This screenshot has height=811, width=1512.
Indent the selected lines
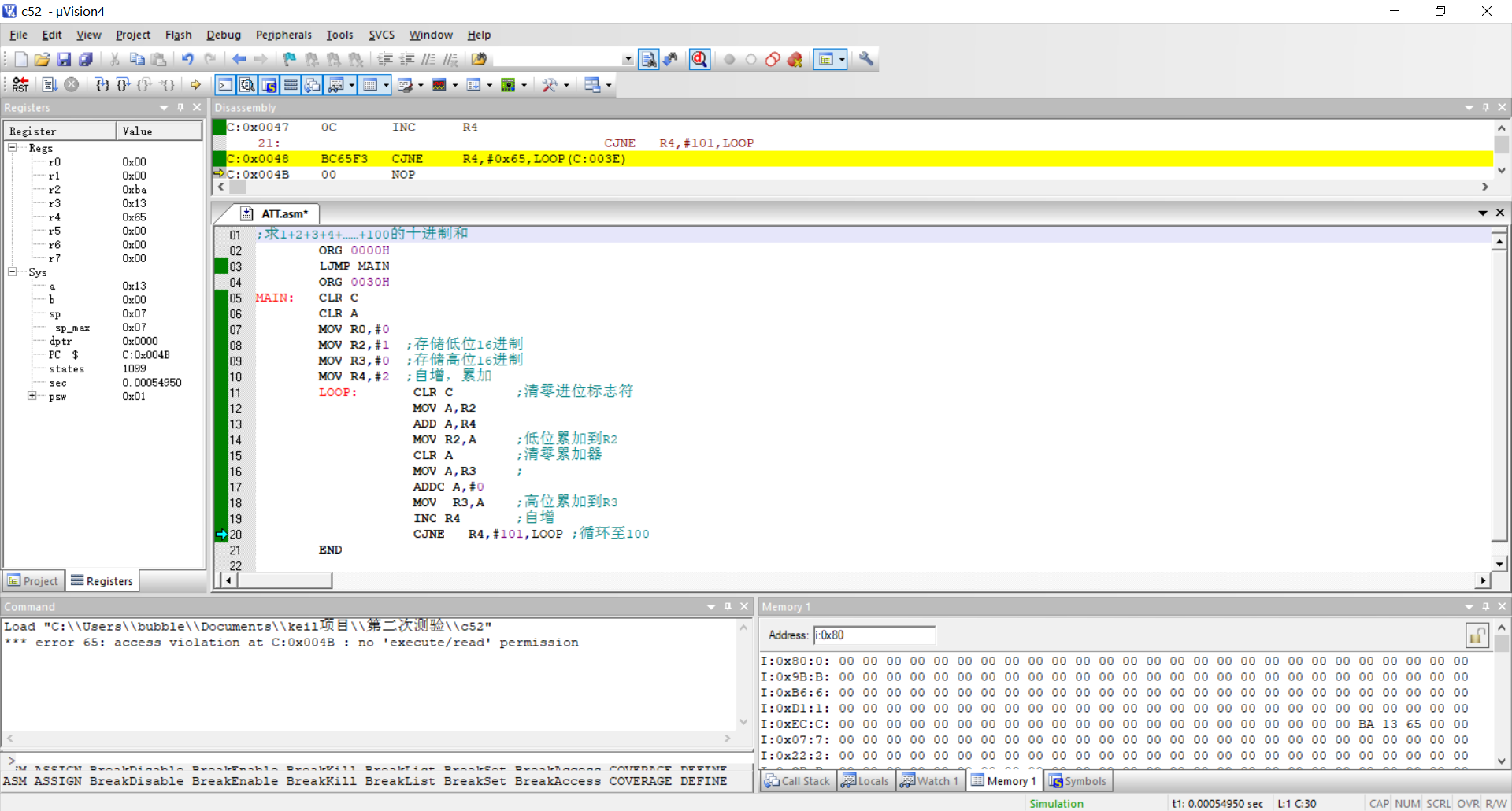point(385,59)
